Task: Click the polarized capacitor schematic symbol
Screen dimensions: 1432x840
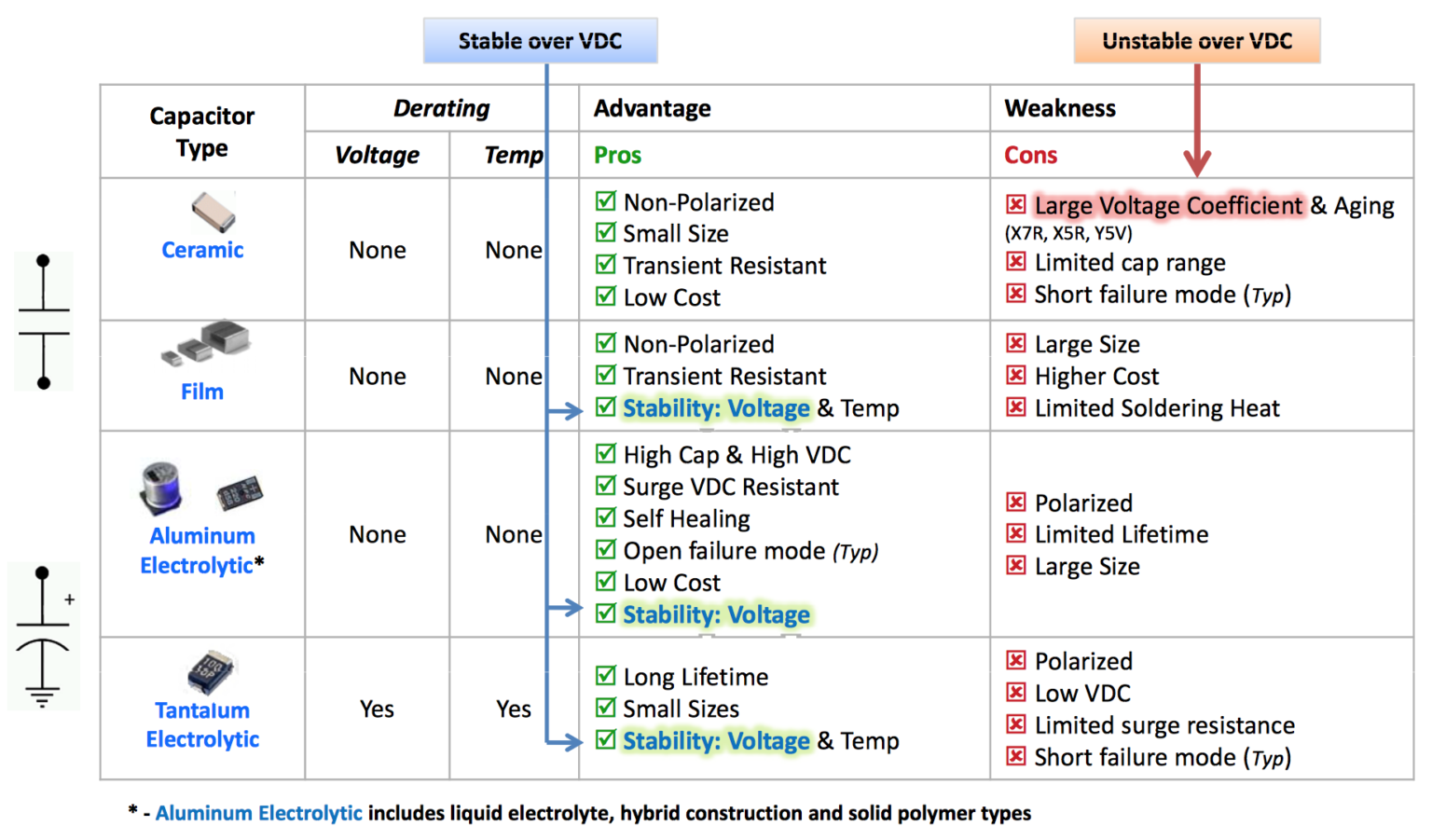Action: coord(42,636)
